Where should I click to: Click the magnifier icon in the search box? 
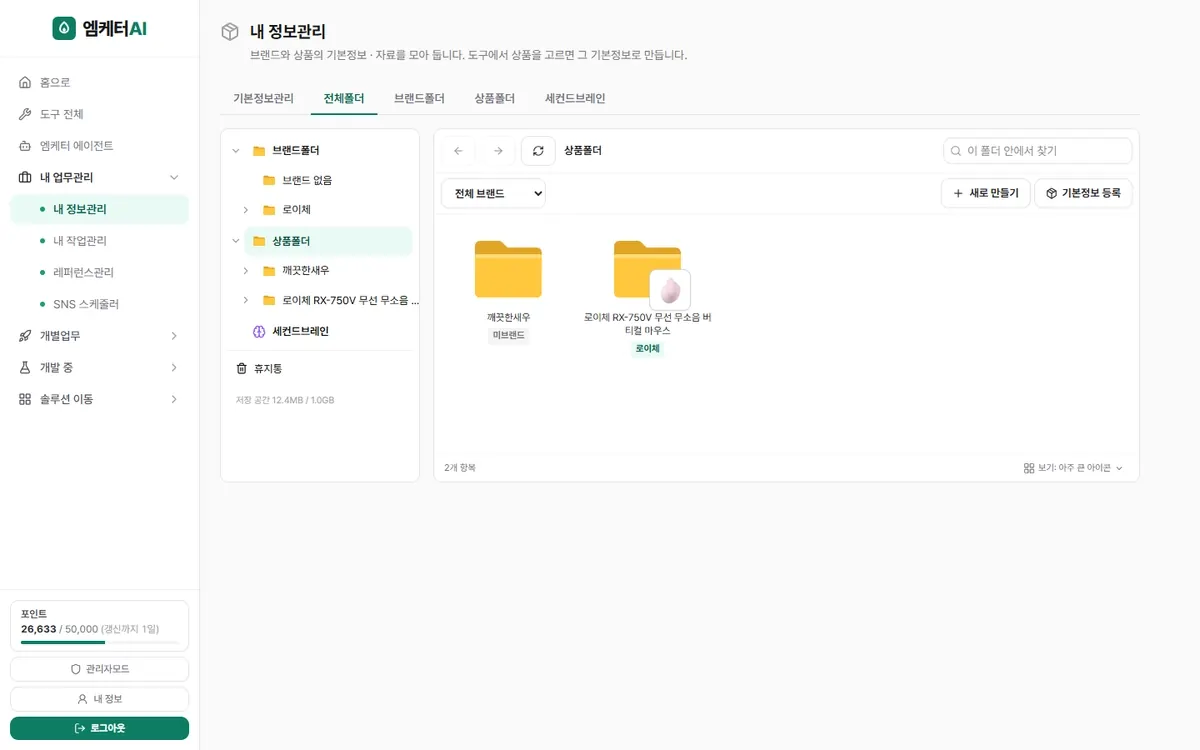coord(956,151)
